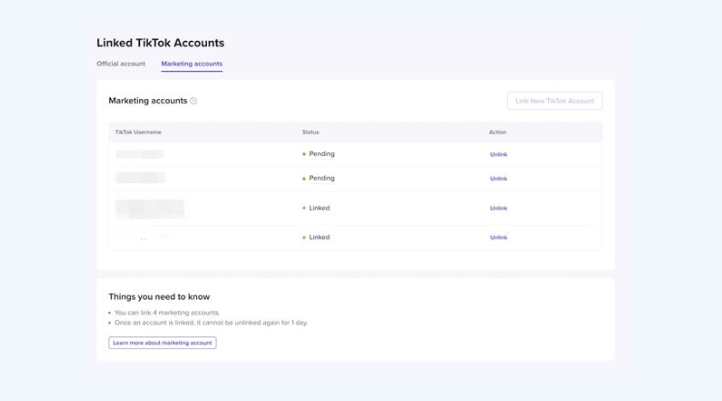
Task: Click the Status column header
Action: coord(311,132)
